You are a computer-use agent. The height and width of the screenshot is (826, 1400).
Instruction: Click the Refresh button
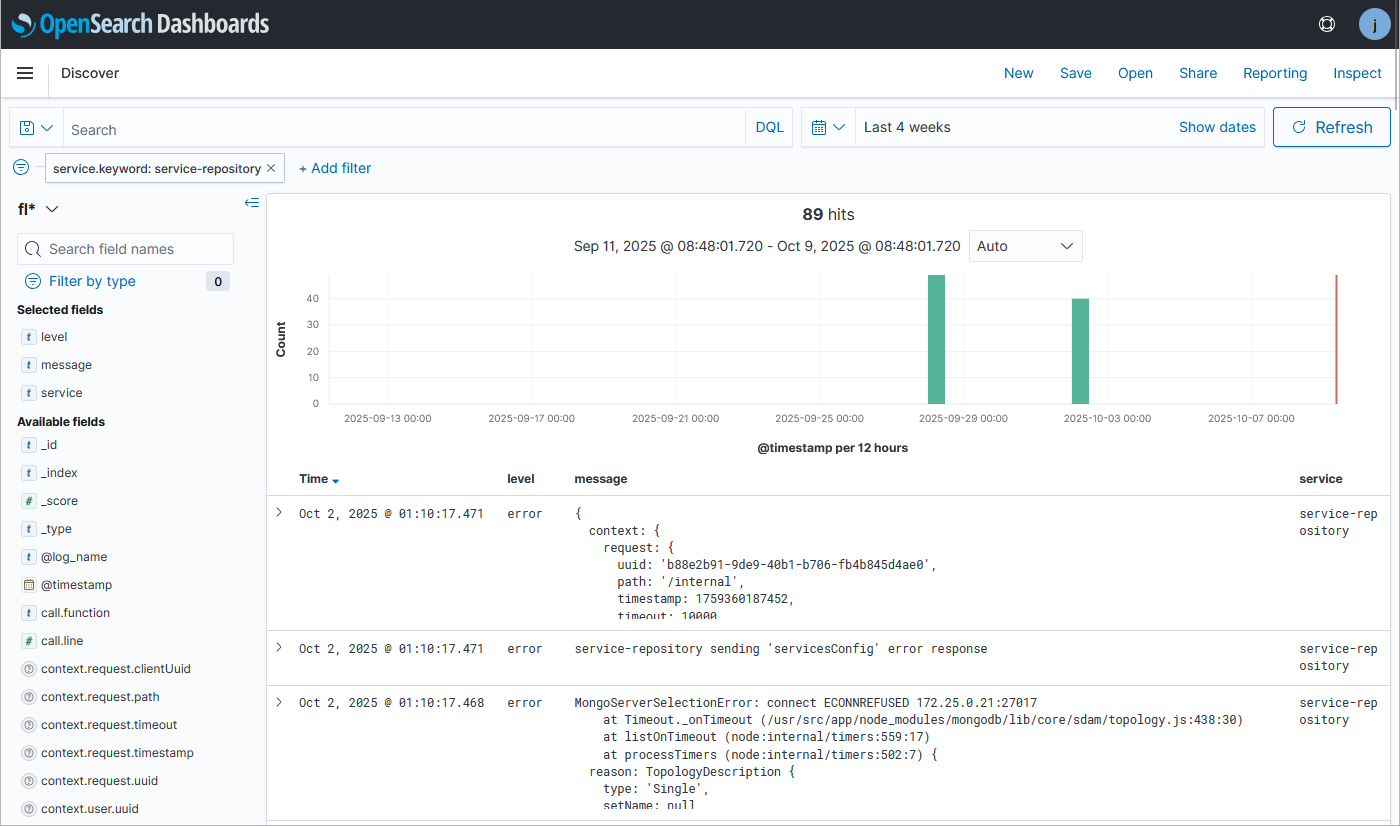coord(1331,127)
